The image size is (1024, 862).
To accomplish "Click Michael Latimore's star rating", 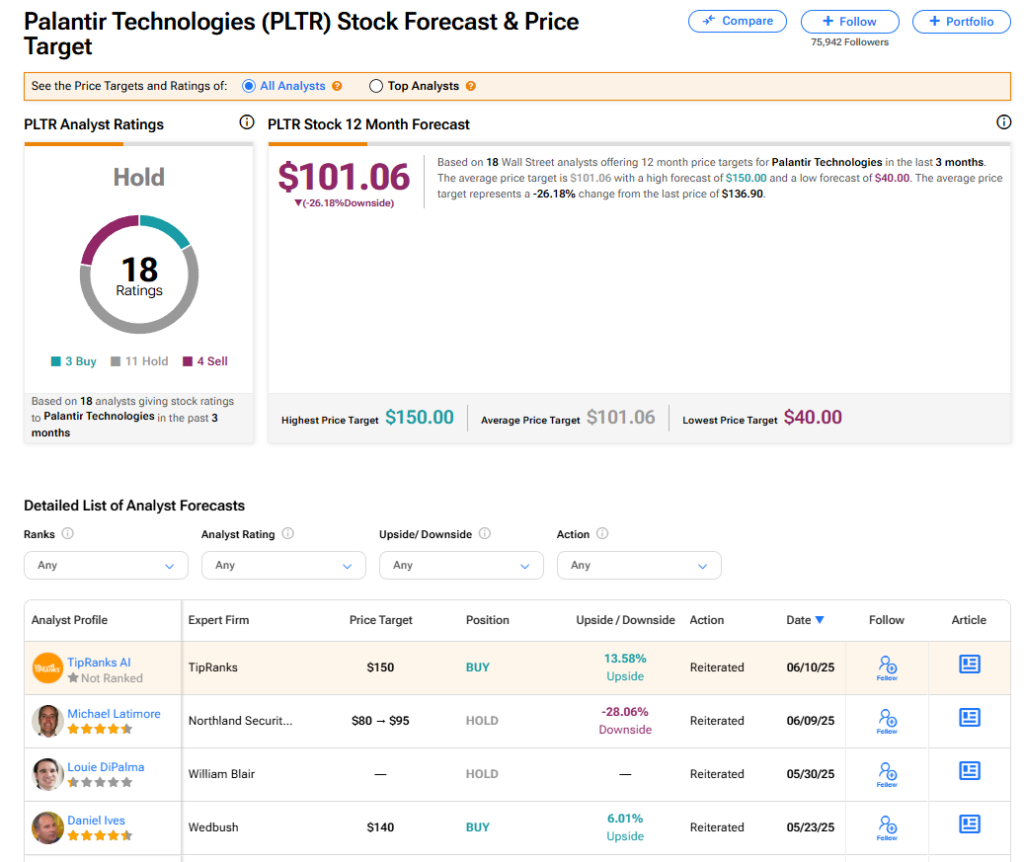I will [x=100, y=729].
